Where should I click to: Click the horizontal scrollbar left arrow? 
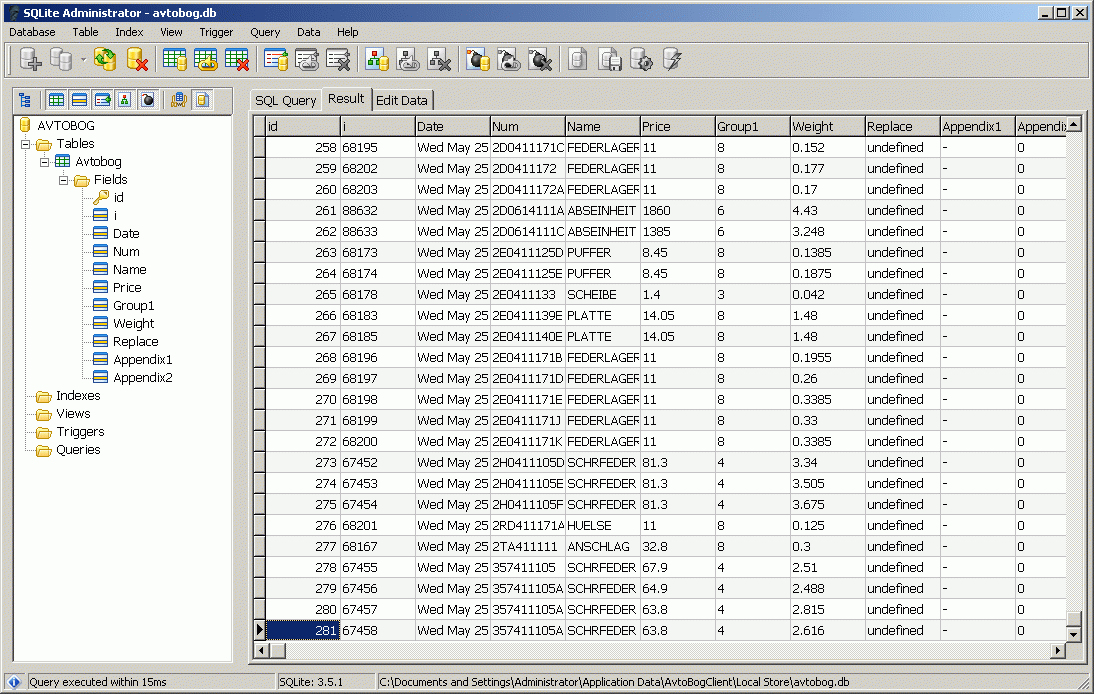pyautogui.click(x=261, y=651)
